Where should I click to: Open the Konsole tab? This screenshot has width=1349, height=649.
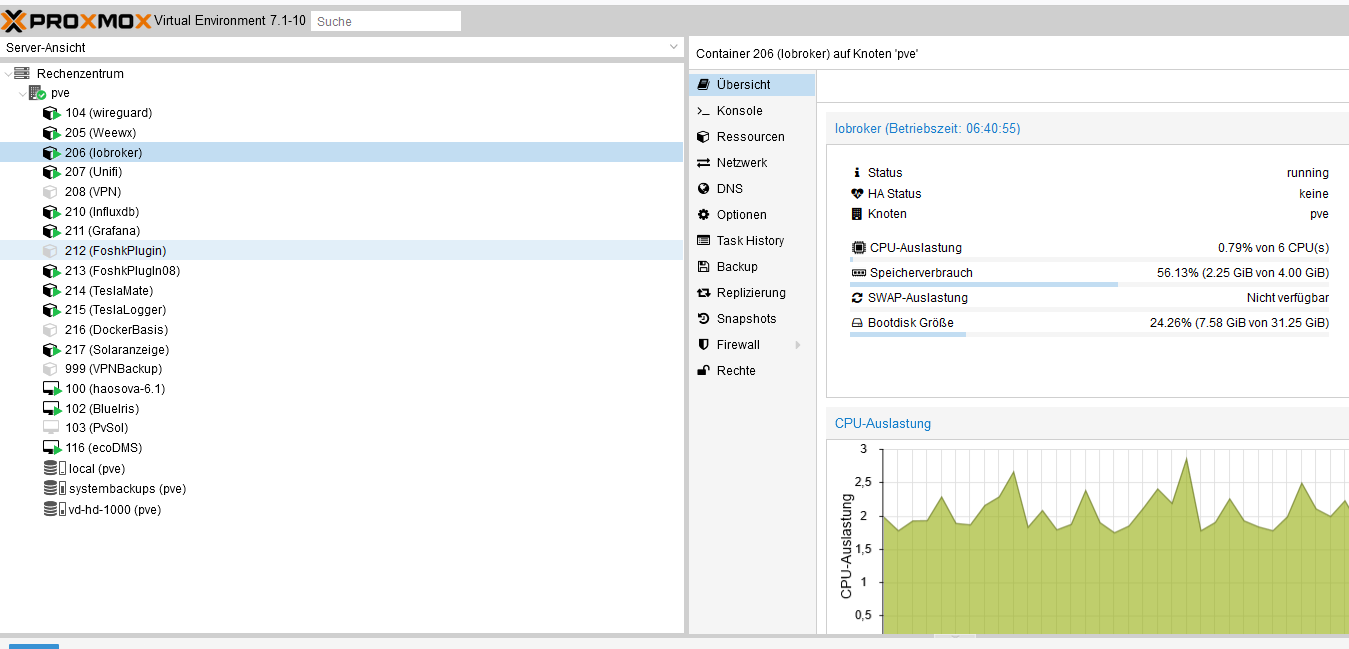pos(752,111)
